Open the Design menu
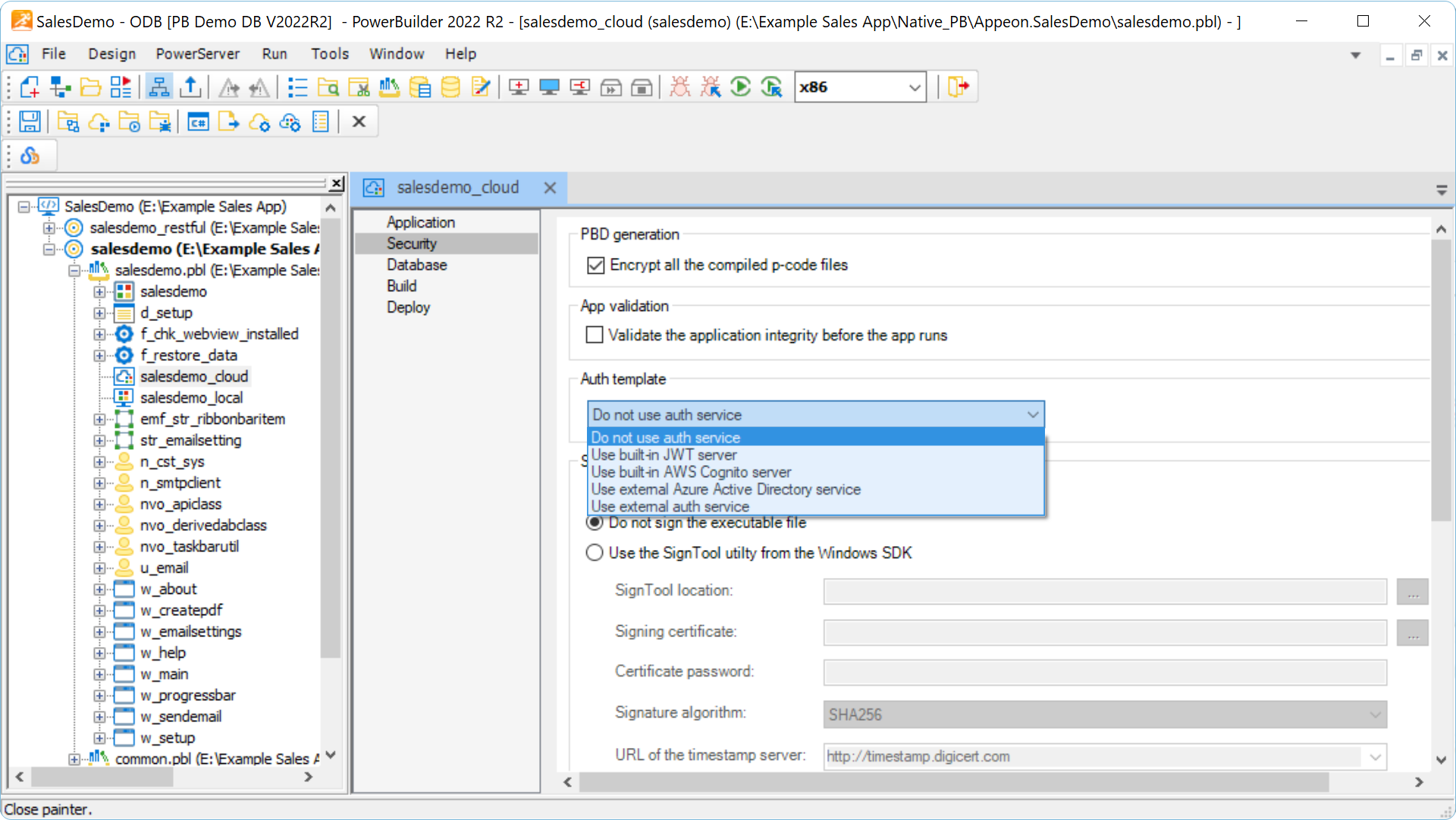Image resolution: width=1456 pixels, height=820 pixels. [112, 54]
